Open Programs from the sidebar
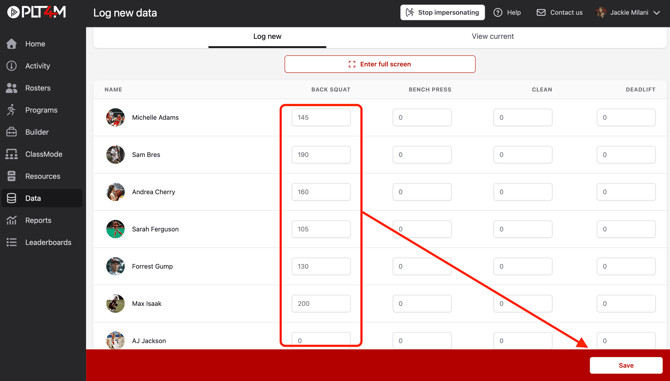670x381 pixels. [41, 110]
